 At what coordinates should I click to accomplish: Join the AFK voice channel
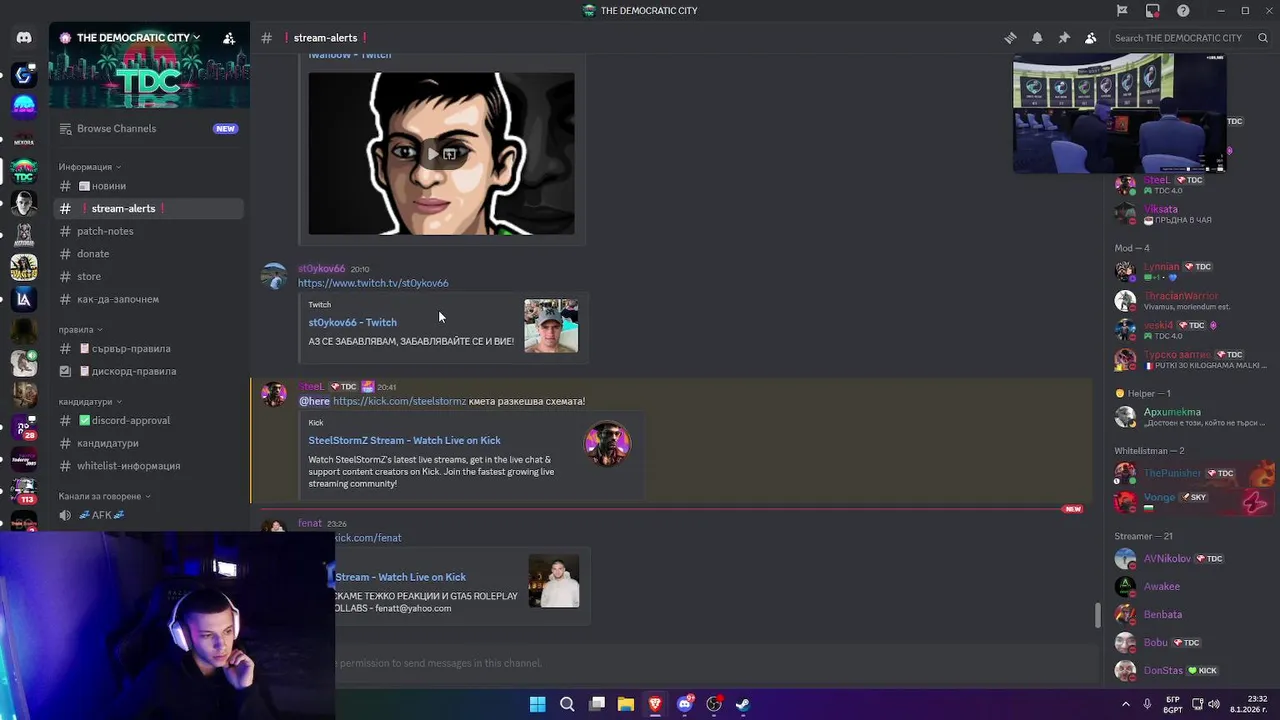147,515
